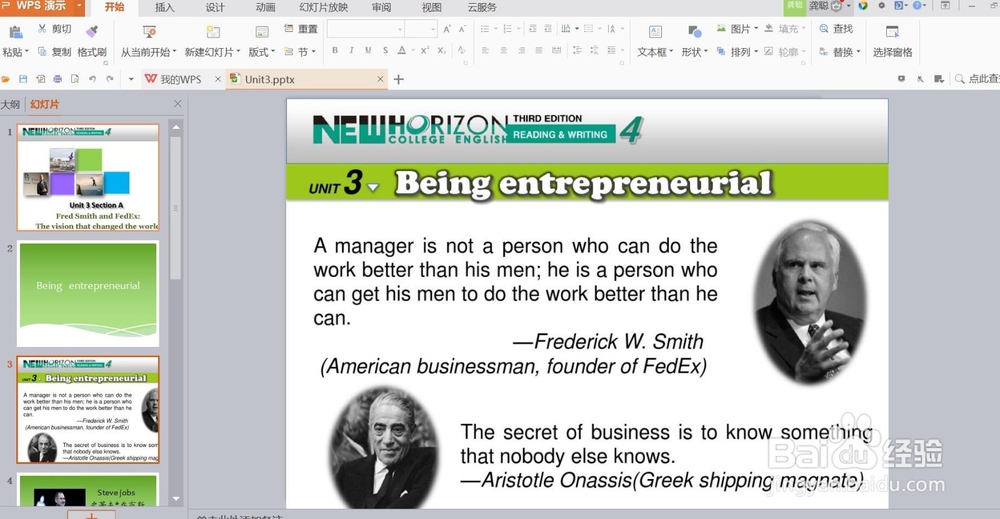Switch to the Outline (大纲) pane tab
The image size is (1000, 519).
[10, 105]
